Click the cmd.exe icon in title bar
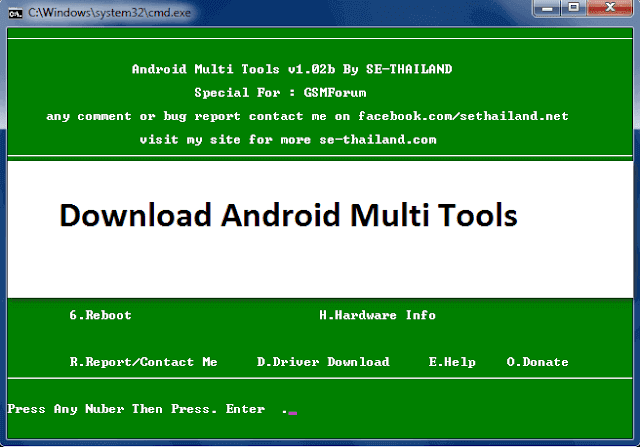Viewport: 640px width, 447px height. tap(15, 13)
